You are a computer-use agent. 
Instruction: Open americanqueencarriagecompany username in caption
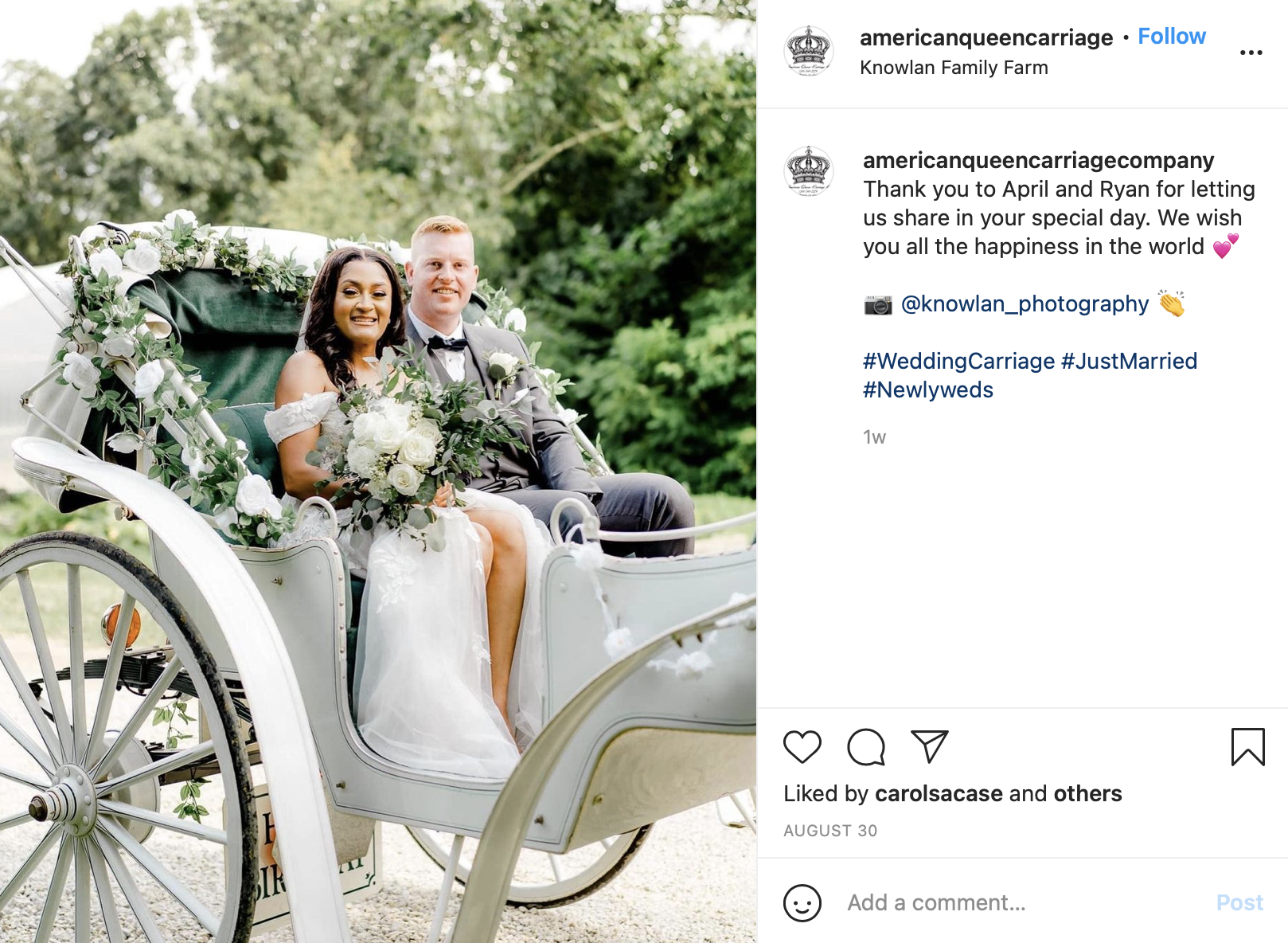pyautogui.click(x=1038, y=160)
